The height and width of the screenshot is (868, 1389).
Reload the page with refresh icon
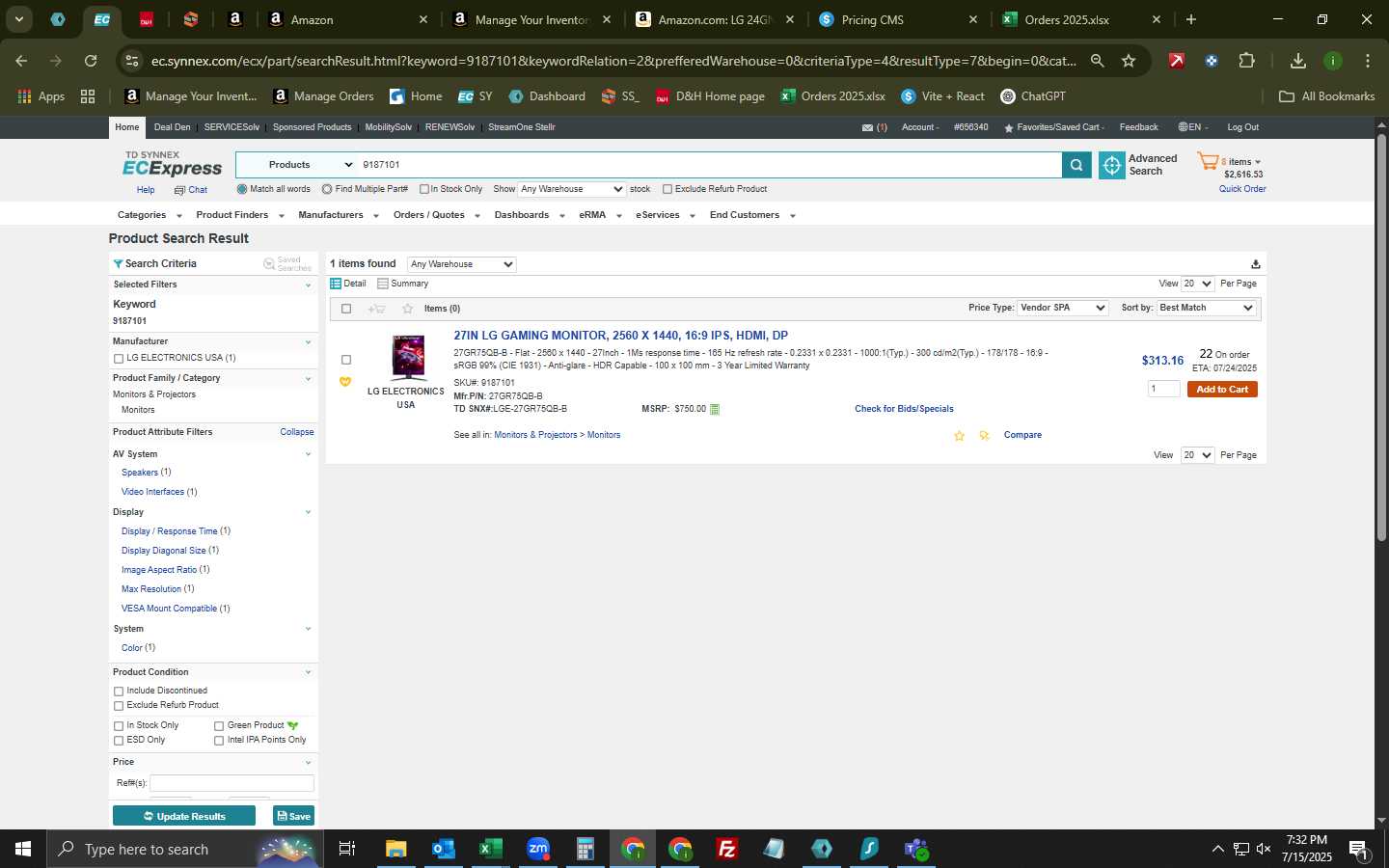coord(91,61)
